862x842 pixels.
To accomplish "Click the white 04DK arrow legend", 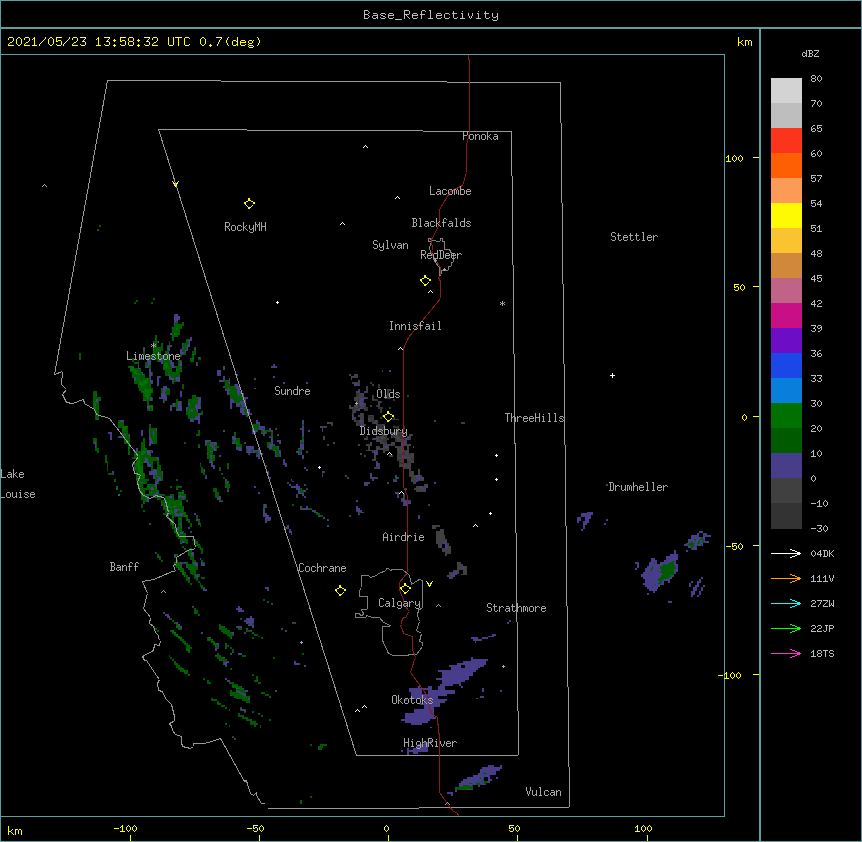I will [x=786, y=553].
